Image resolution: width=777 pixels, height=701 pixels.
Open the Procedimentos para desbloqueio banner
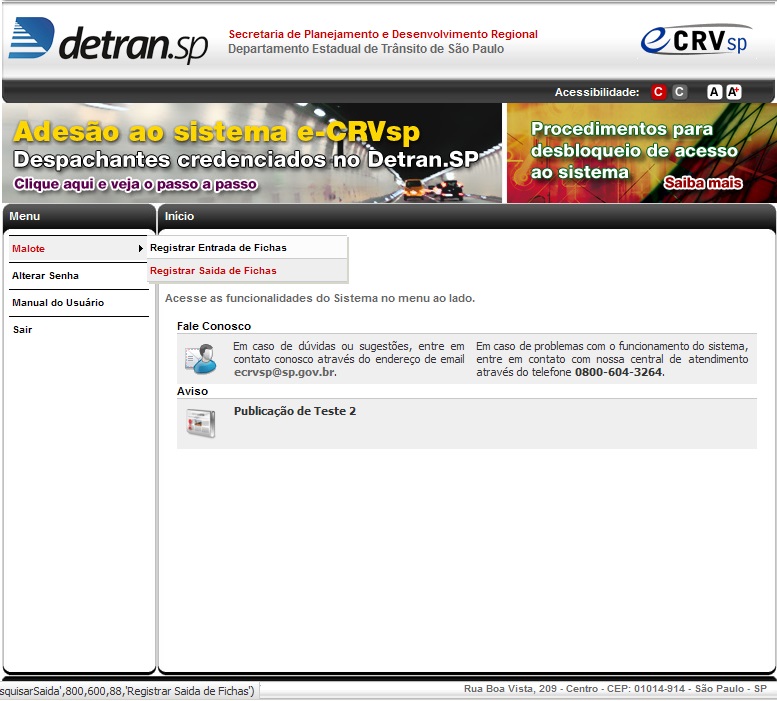[642, 153]
